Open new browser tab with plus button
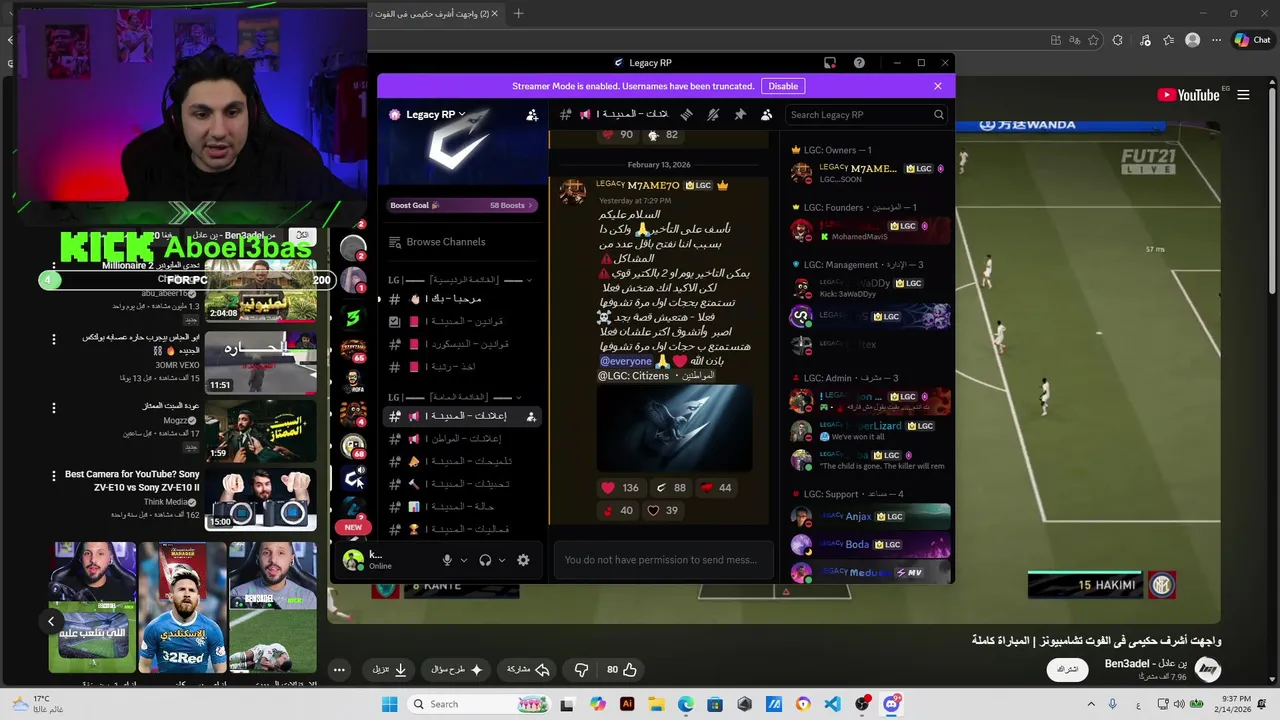Screen dimensions: 1280x720 (x=518, y=13)
